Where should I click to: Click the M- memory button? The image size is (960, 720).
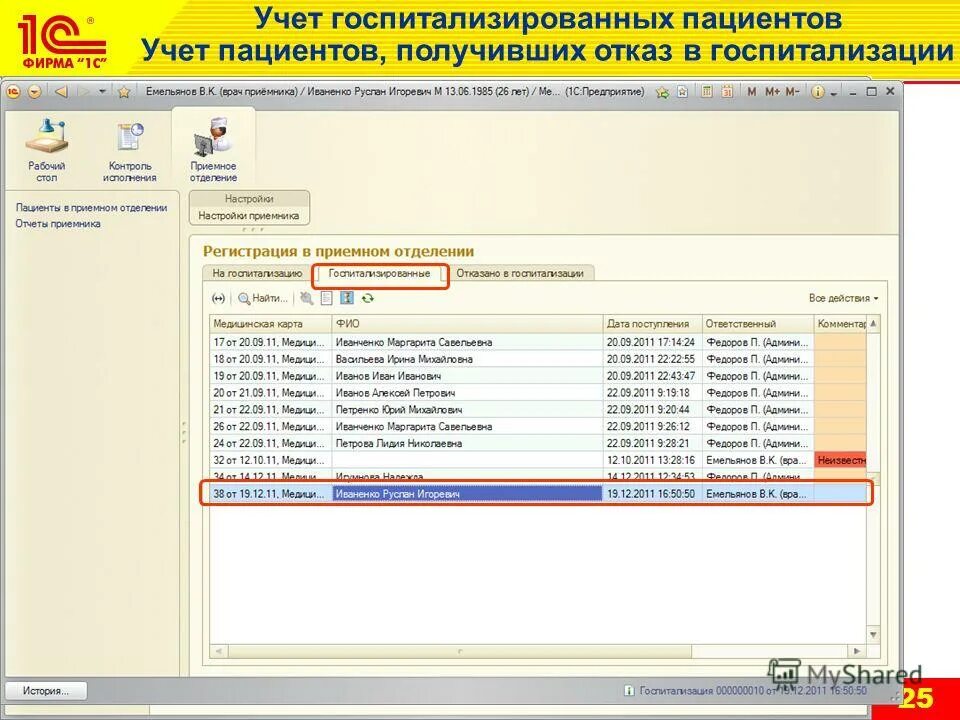(x=792, y=92)
